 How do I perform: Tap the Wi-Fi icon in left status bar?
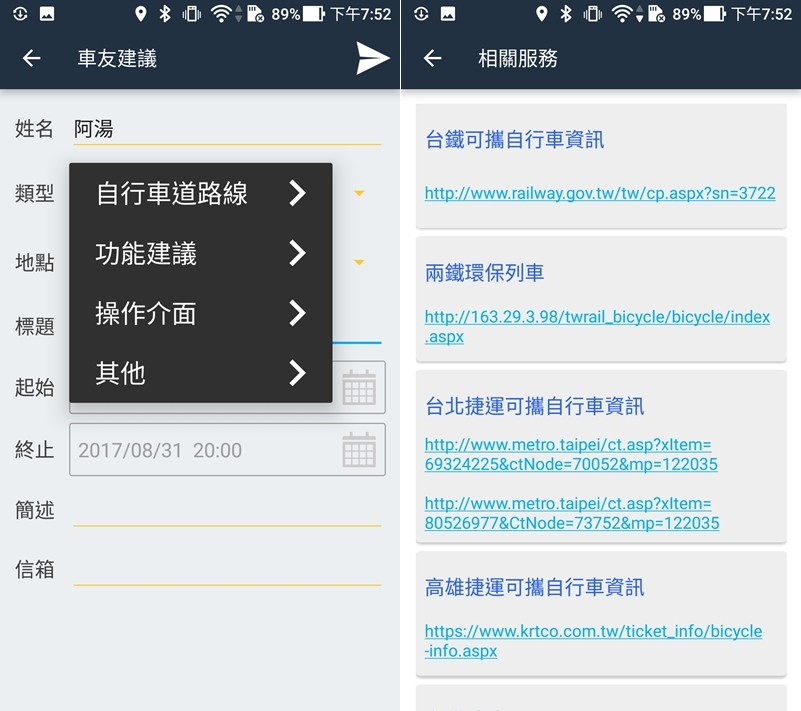tap(221, 14)
